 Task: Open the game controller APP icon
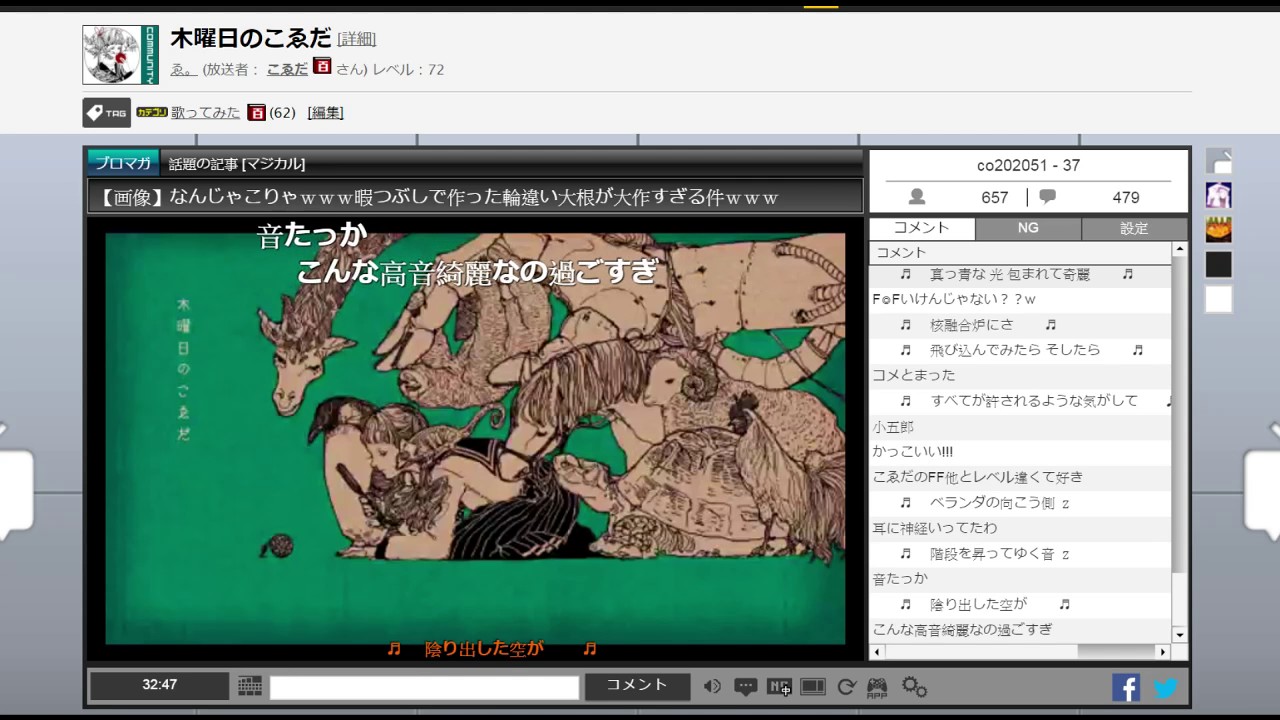pos(877,687)
